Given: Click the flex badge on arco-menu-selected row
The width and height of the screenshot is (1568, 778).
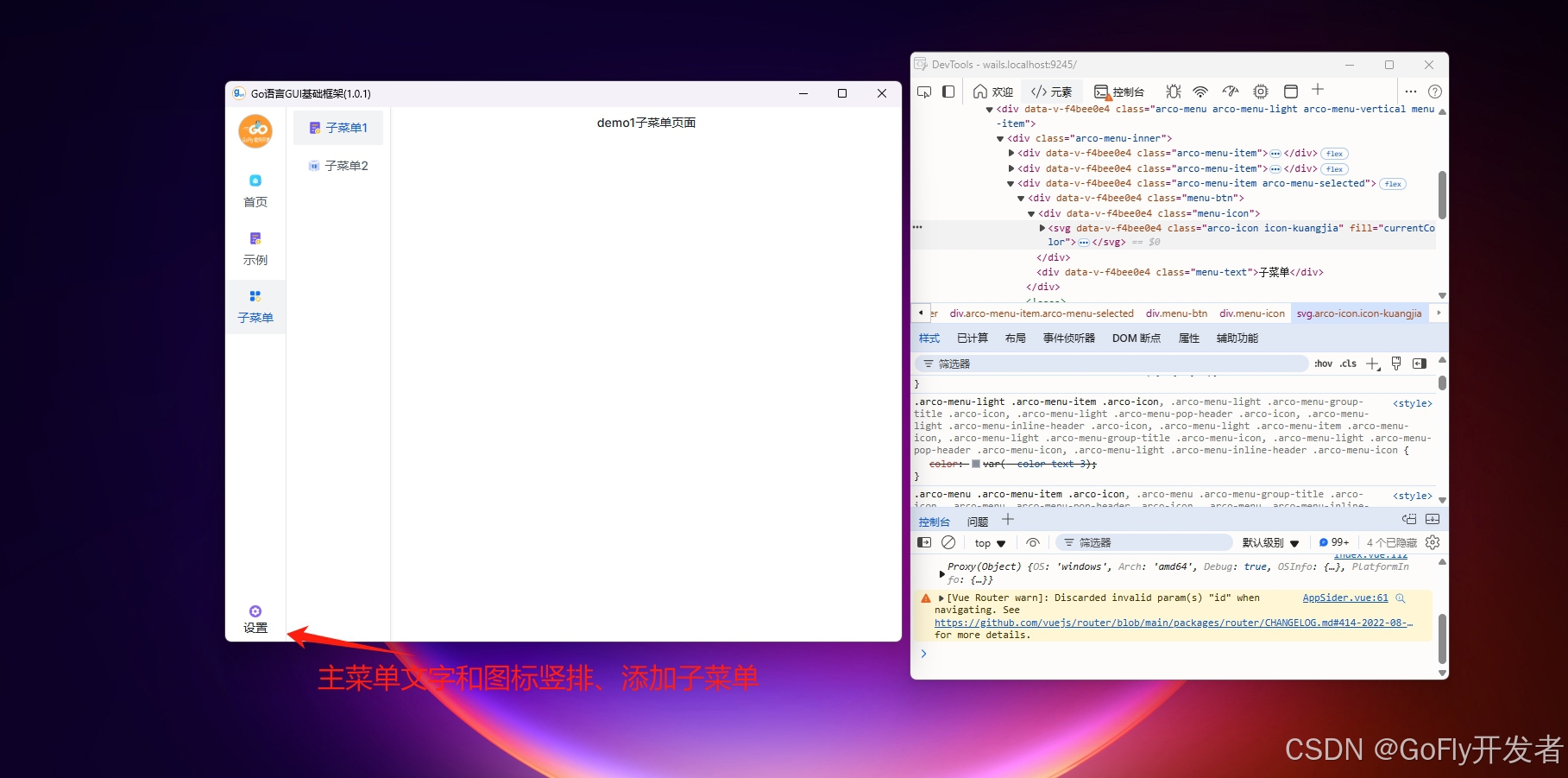Looking at the screenshot, I should pos(1393,184).
